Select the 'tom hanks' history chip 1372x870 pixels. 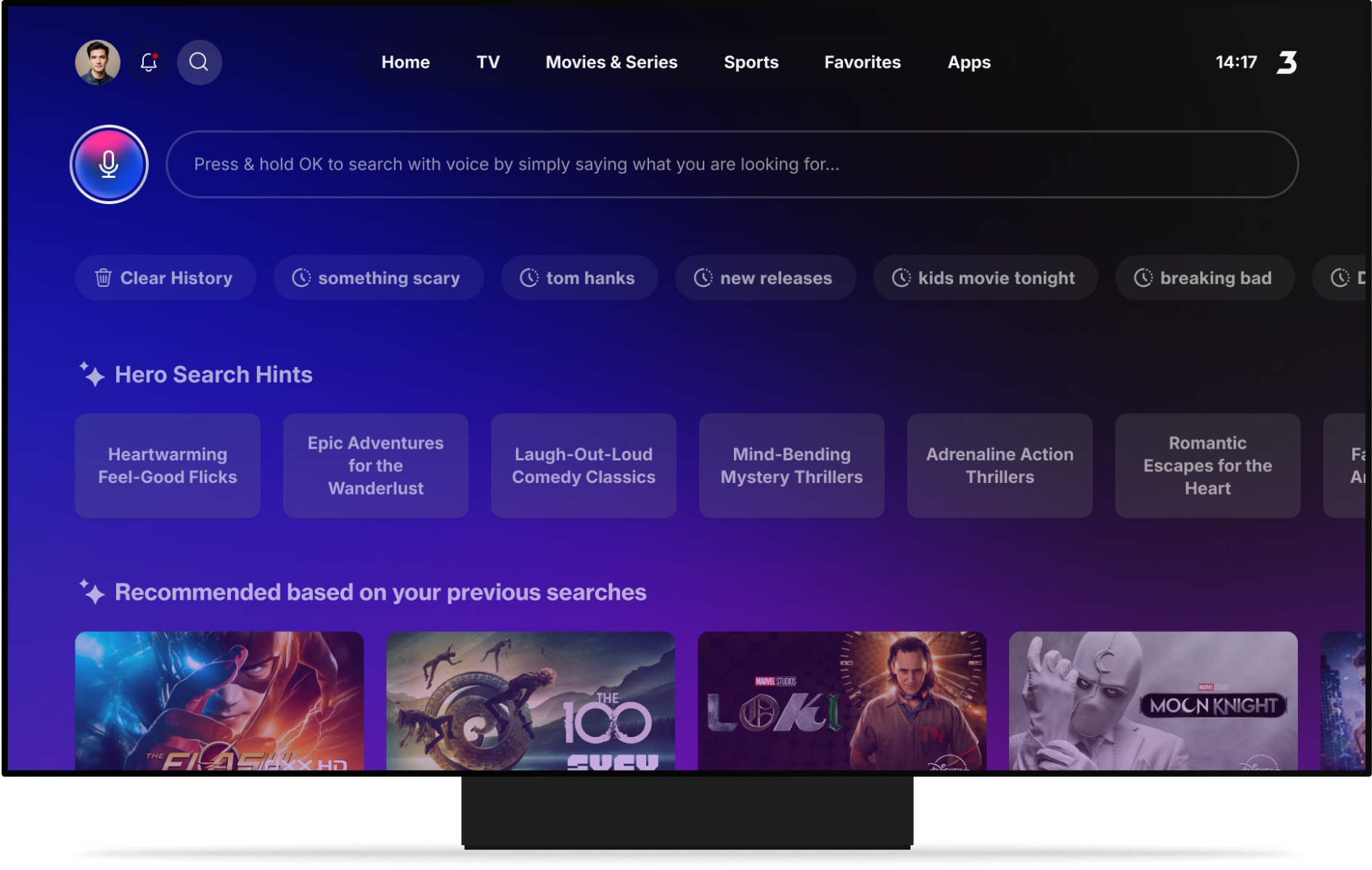(579, 277)
